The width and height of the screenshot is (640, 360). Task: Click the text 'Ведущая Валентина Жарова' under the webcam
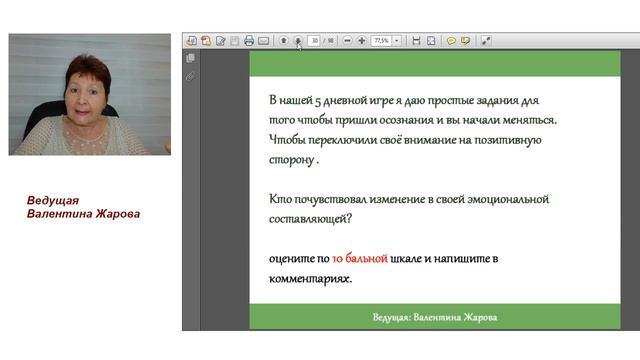tap(83, 207)
